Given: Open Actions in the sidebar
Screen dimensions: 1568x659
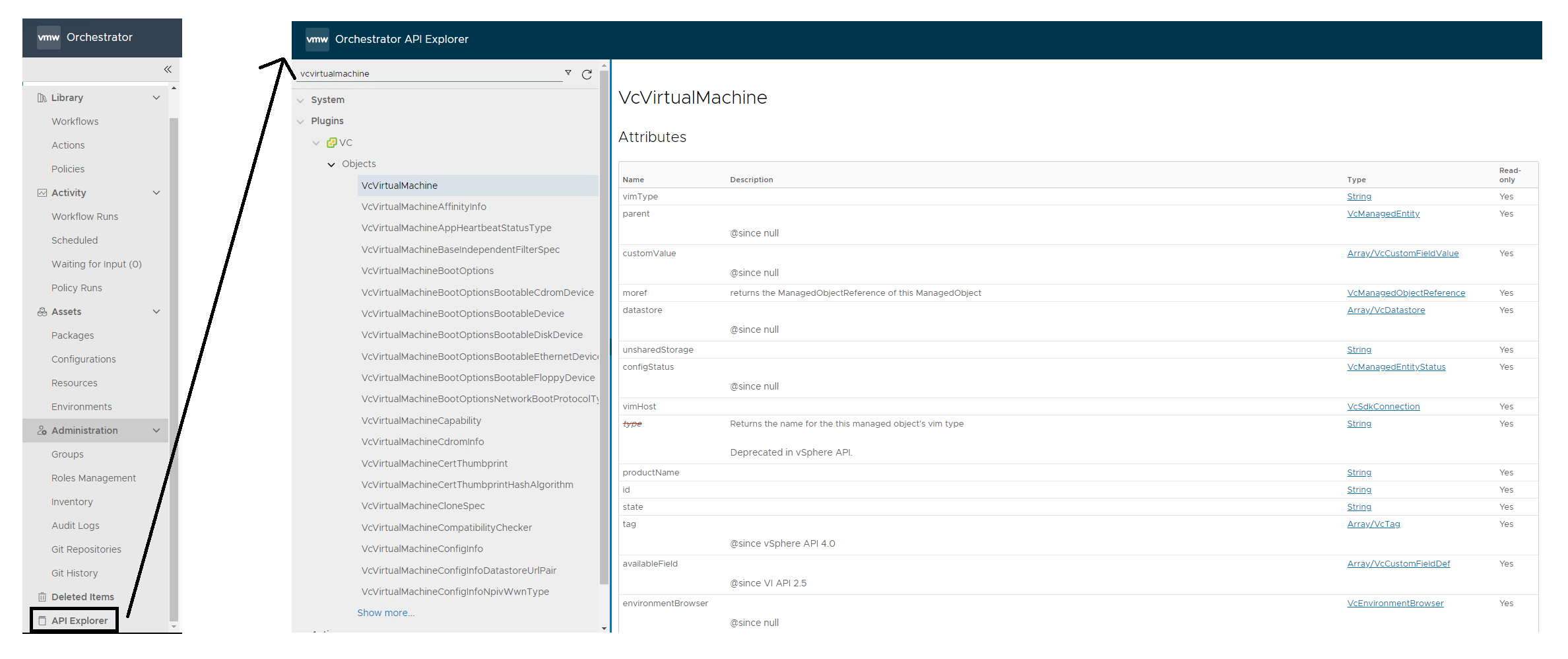Looking at the screenshot, I should [68, 145].
